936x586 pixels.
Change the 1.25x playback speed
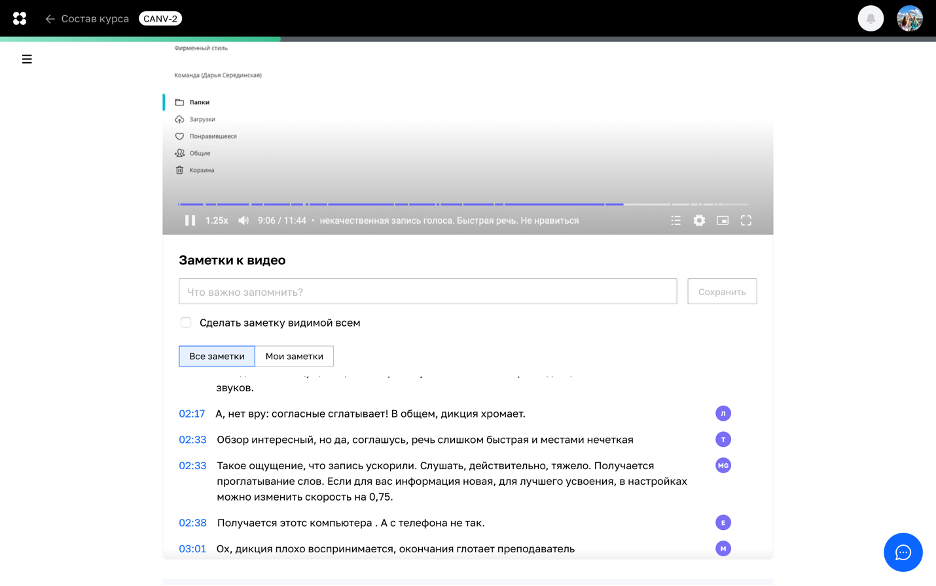tap(217, 220)
